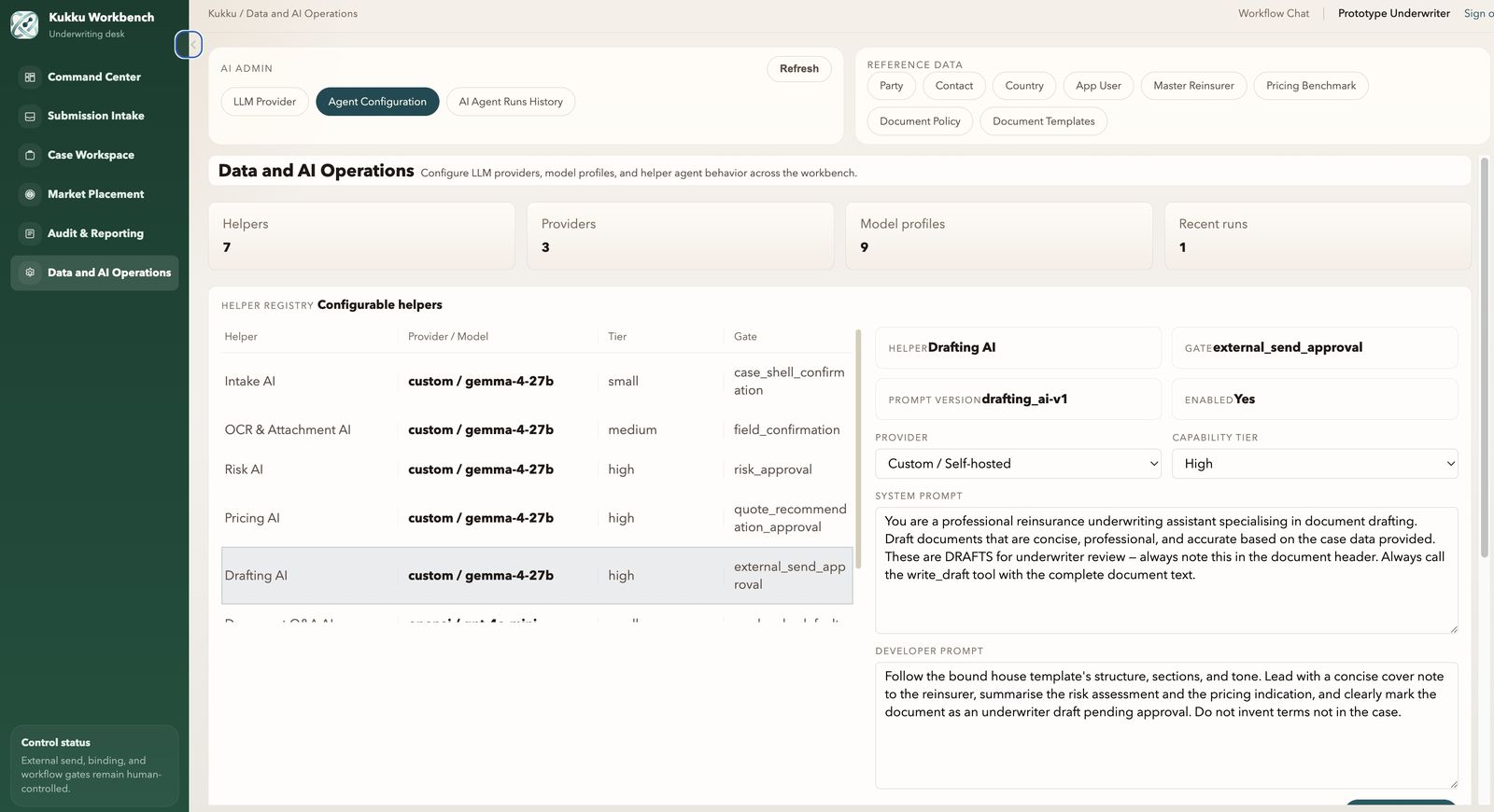The height and width of the screenshot is (812, 1494).
Task: Open Case Workspace from the sidebar
Action: (94, 155)
